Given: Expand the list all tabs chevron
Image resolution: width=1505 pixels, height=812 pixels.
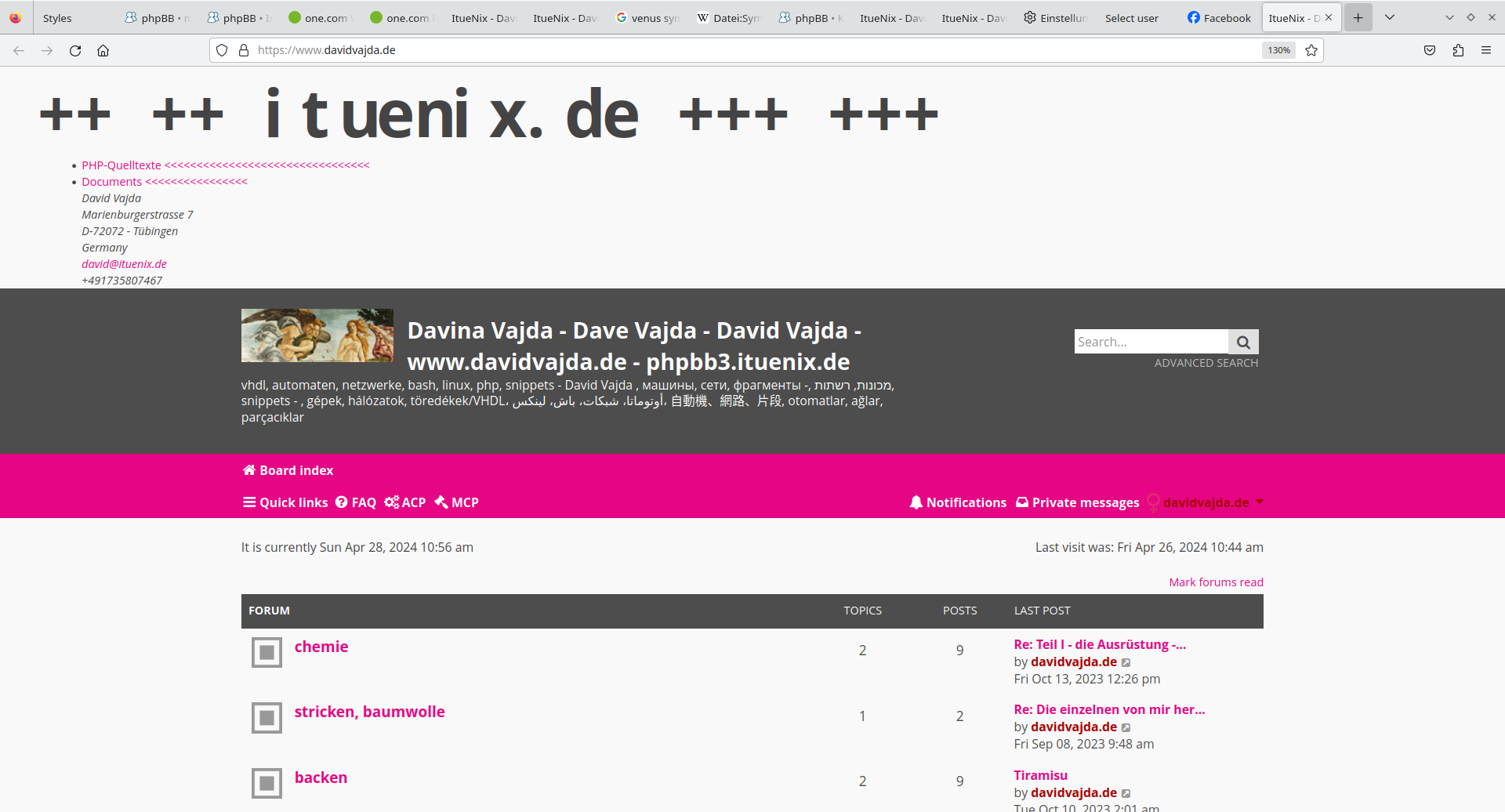Looking at the screenshot, I should tap(1390, 17).
